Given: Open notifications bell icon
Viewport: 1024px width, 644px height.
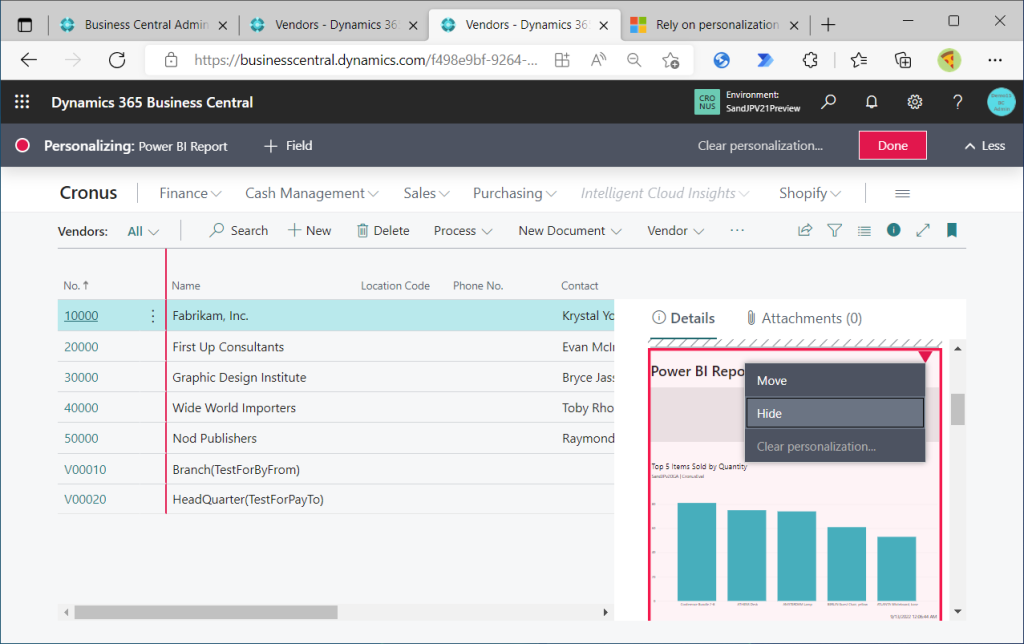Looking at the screenshot, I should point(871,102).
